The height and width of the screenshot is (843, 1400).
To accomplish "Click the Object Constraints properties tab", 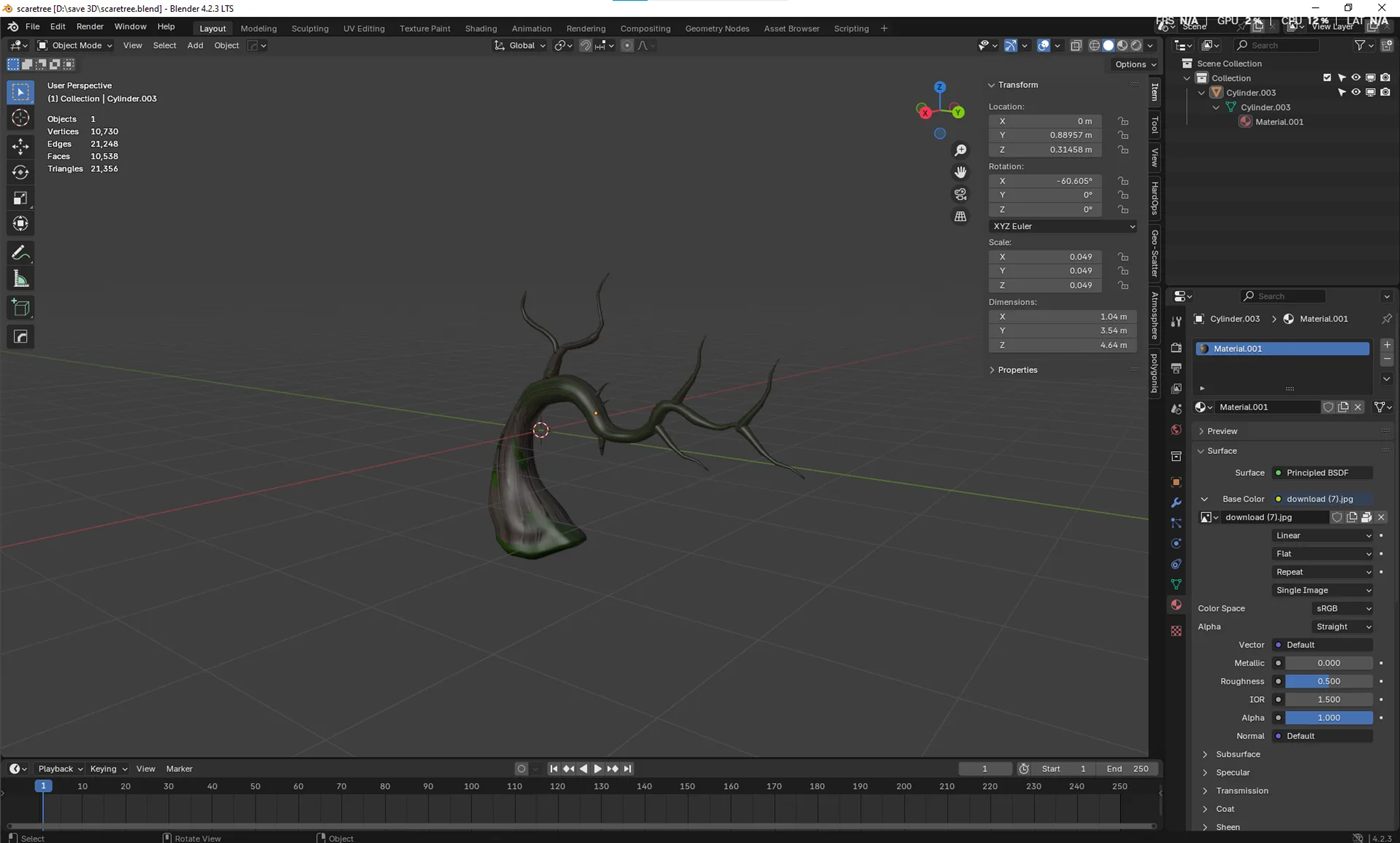I will (1176, 564).
